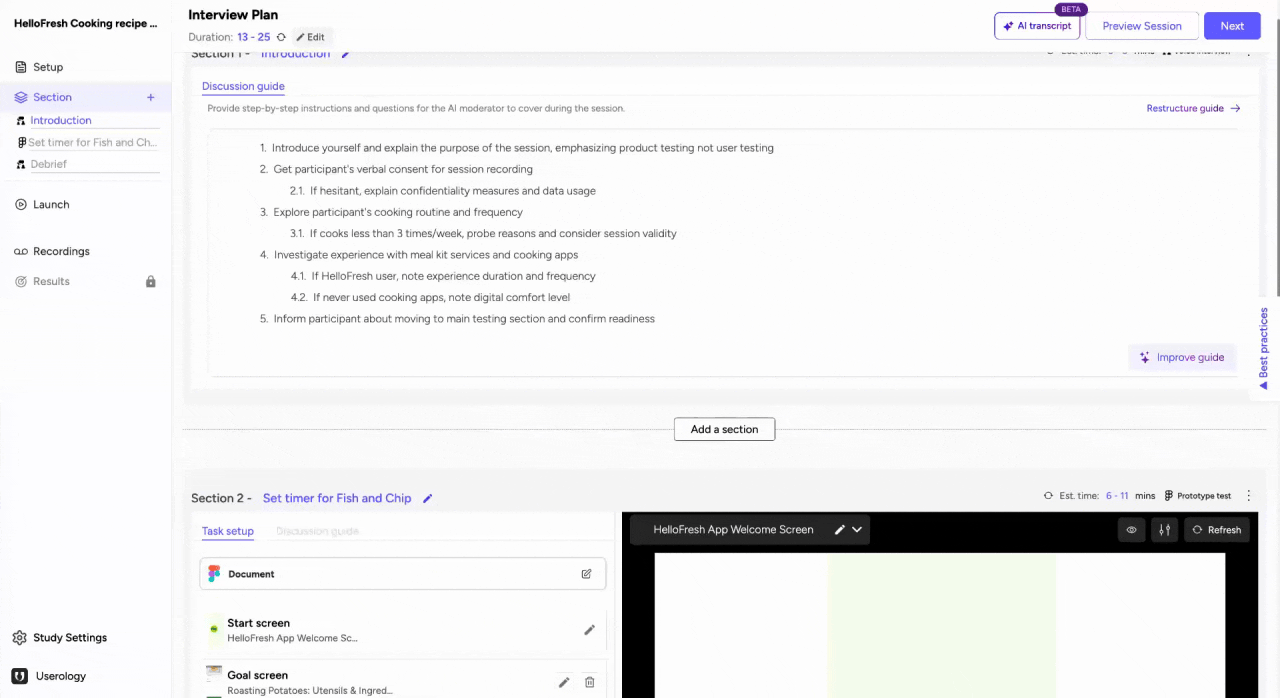Switch to the Task setup tab
The height and width of the screenshot is (698, 1280).
[x=228, y=531]
